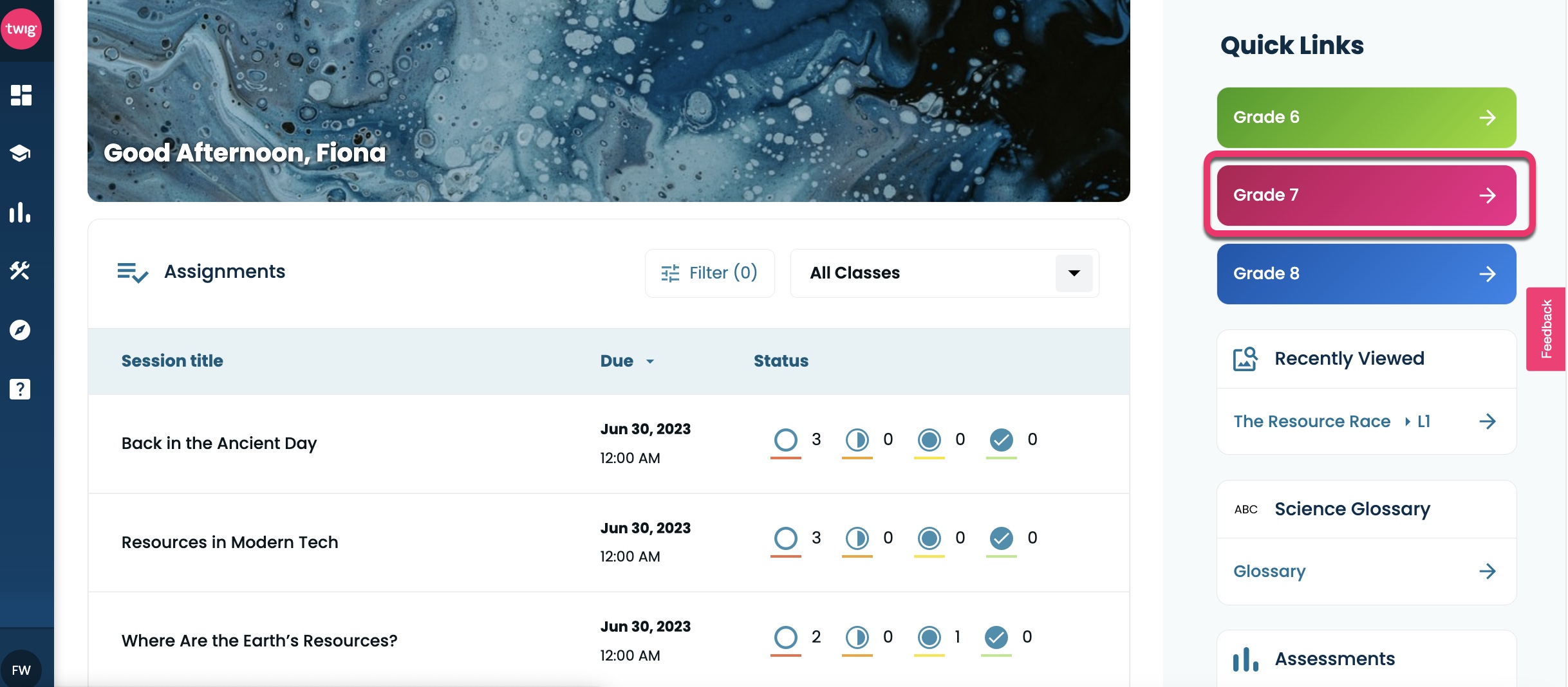Open the Twig logo home
This screenshot has height=687, width=1568.
click(21, 29)
